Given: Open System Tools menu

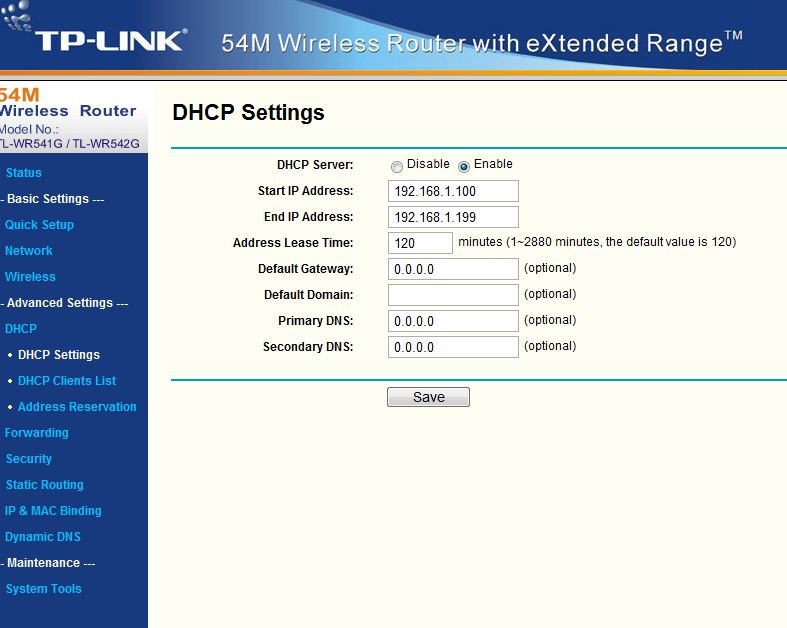Looking at the screenshot, I should [x=44, y=589].
